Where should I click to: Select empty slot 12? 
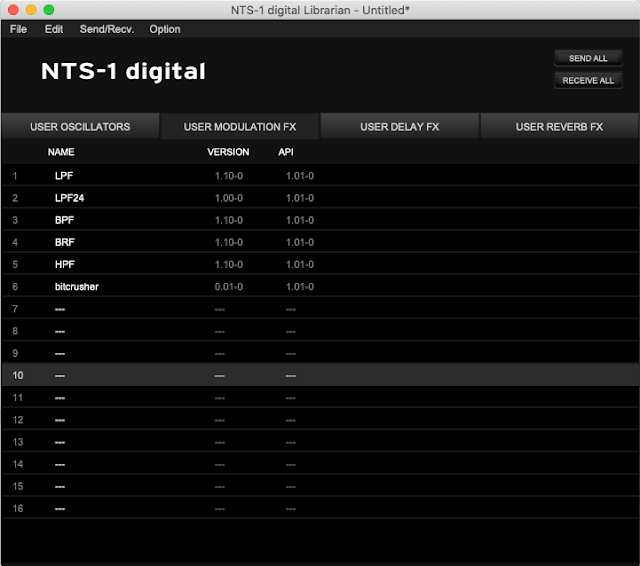[320, 420]
